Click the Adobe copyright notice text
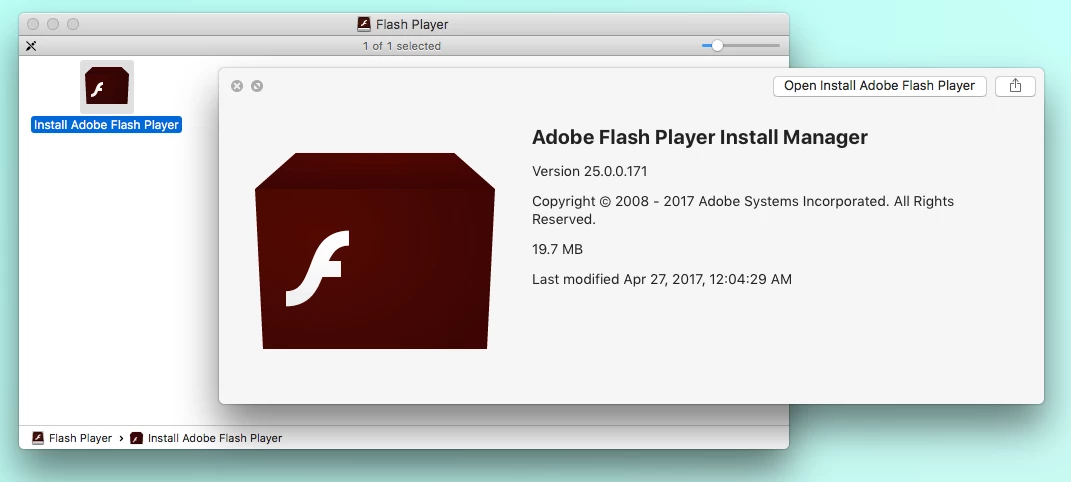1071x482 pixels. coord(743,210)
